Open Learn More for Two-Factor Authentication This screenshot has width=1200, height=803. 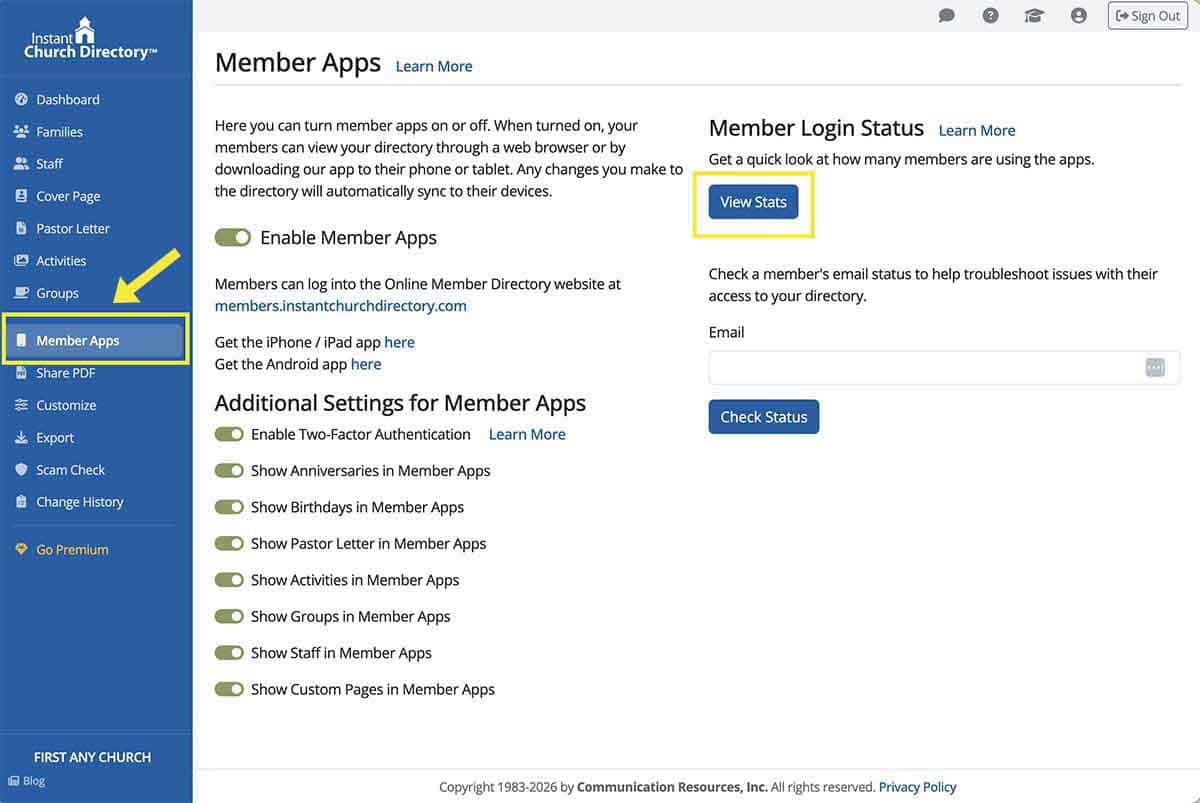click(x=527, y=434)
